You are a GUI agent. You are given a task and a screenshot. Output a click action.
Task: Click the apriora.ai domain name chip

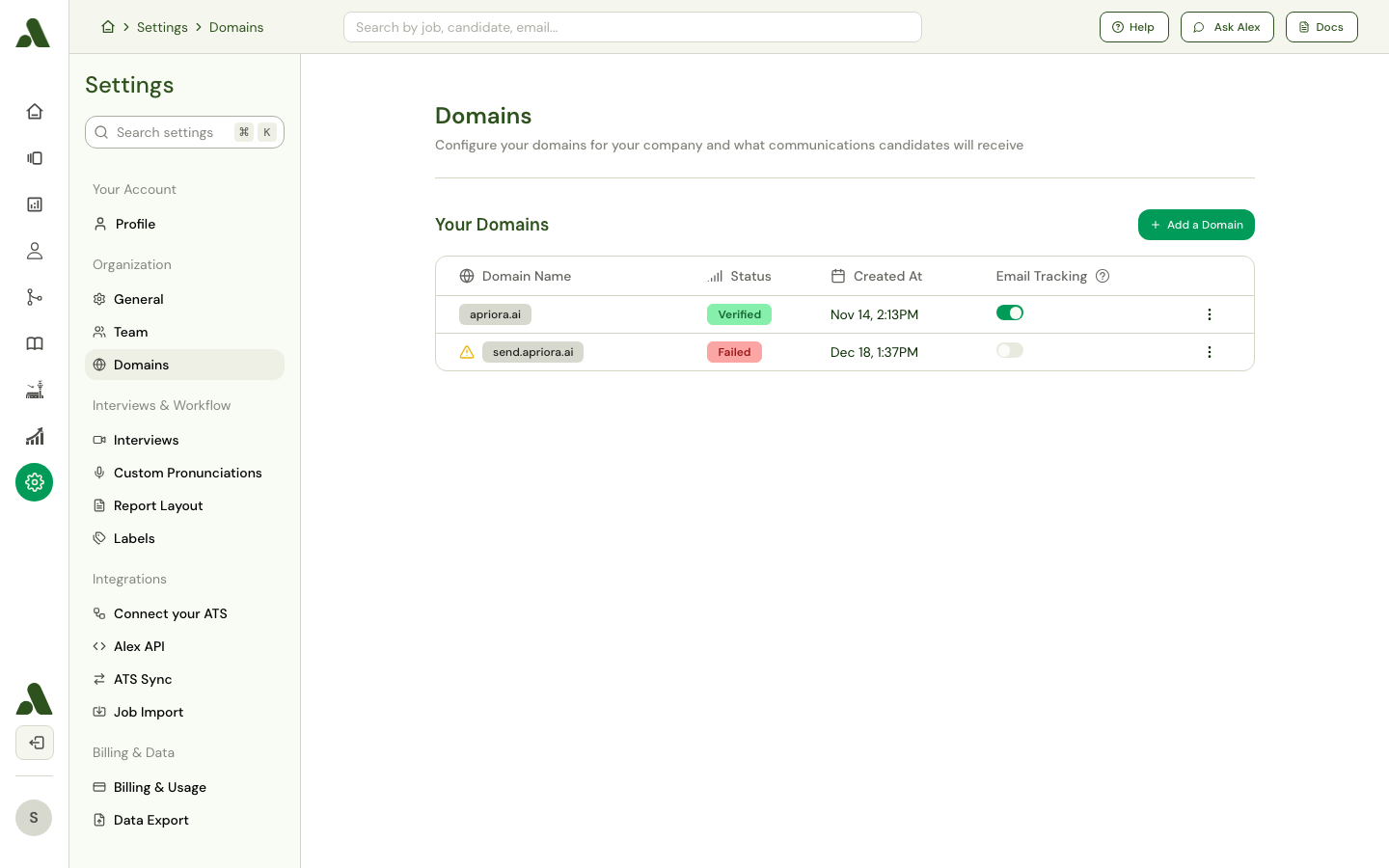[x=495, y=314]
